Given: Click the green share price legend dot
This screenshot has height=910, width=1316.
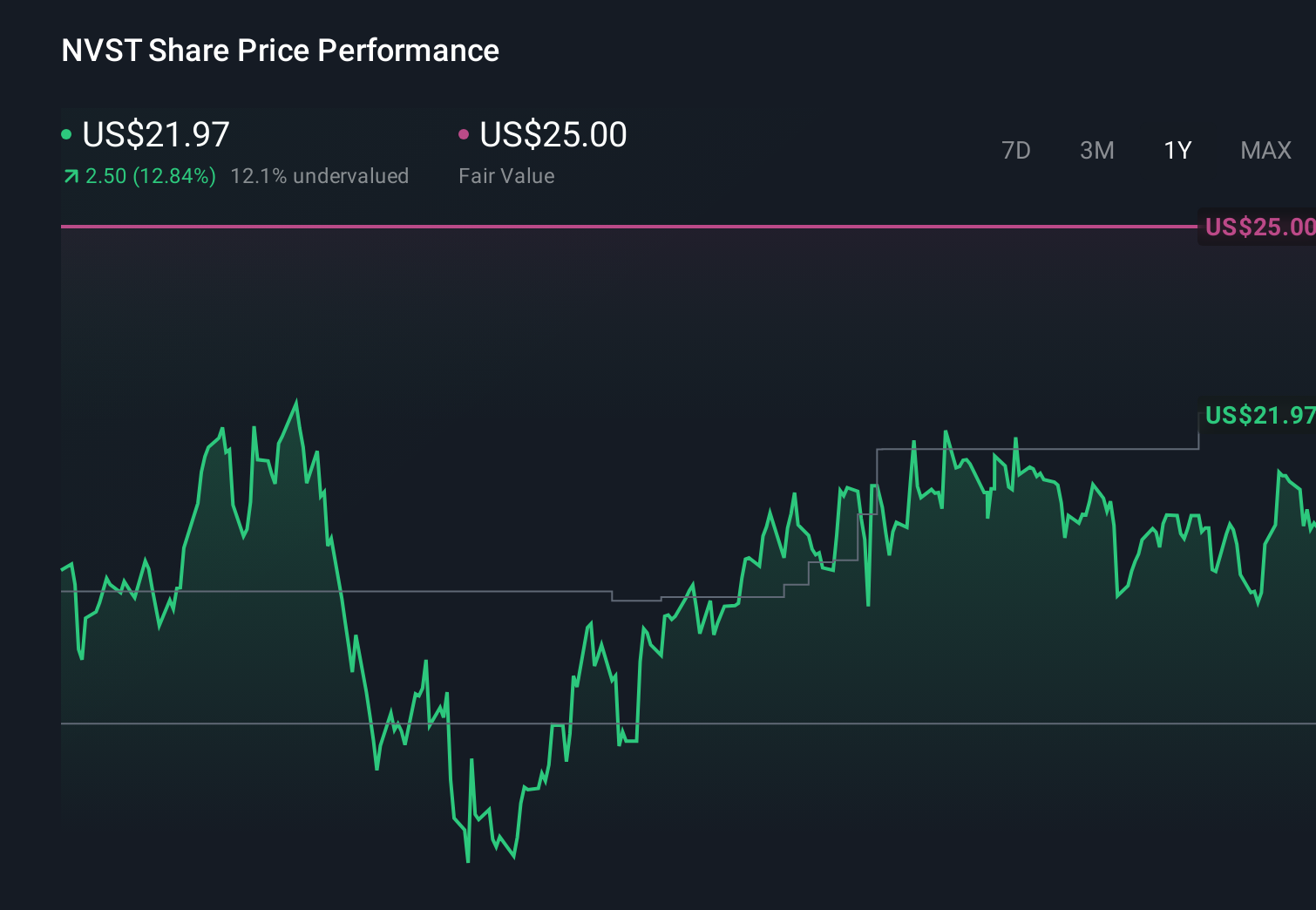Looking at the screenshot, I should pyautogui.click(x=66, y=133).
